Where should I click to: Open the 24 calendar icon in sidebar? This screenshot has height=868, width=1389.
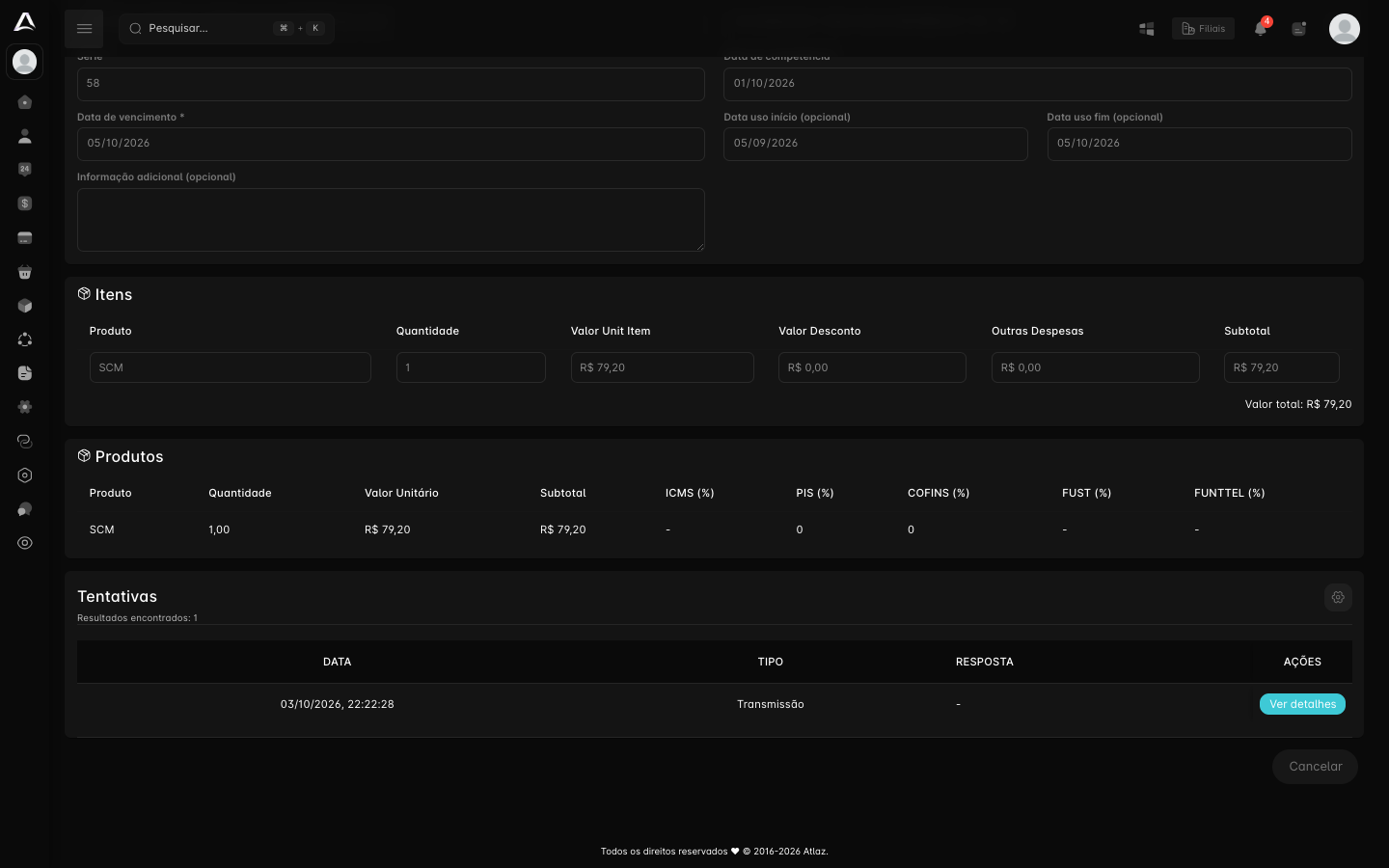(25, 170)
